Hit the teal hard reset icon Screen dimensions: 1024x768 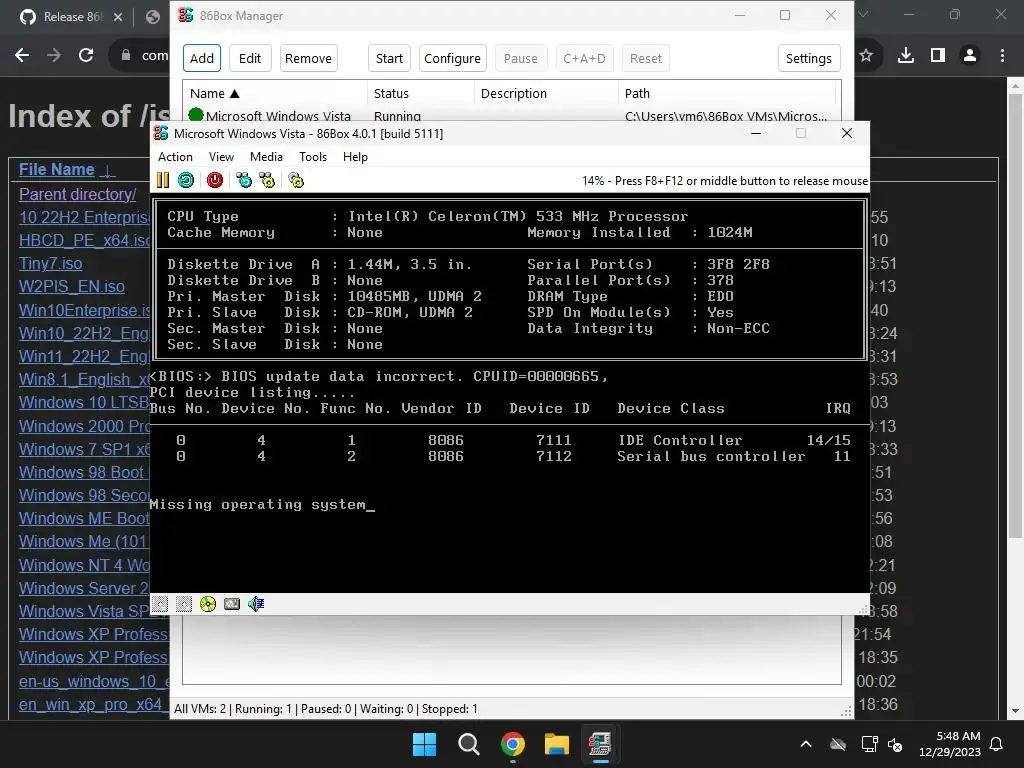(x=186, y=180)
